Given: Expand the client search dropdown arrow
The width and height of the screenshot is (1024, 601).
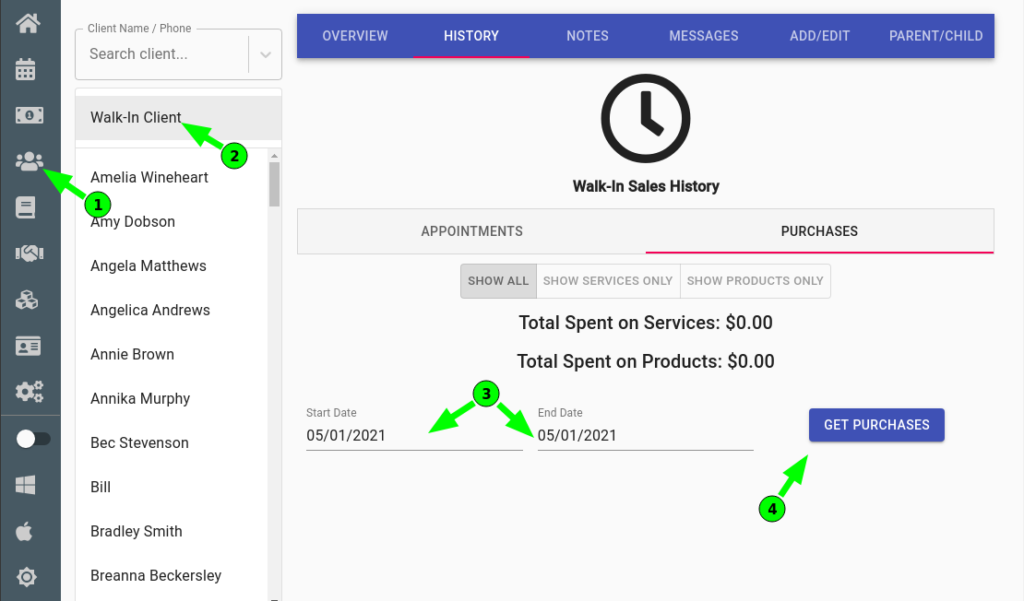Looking at the screenshot, I should [265, 54].
